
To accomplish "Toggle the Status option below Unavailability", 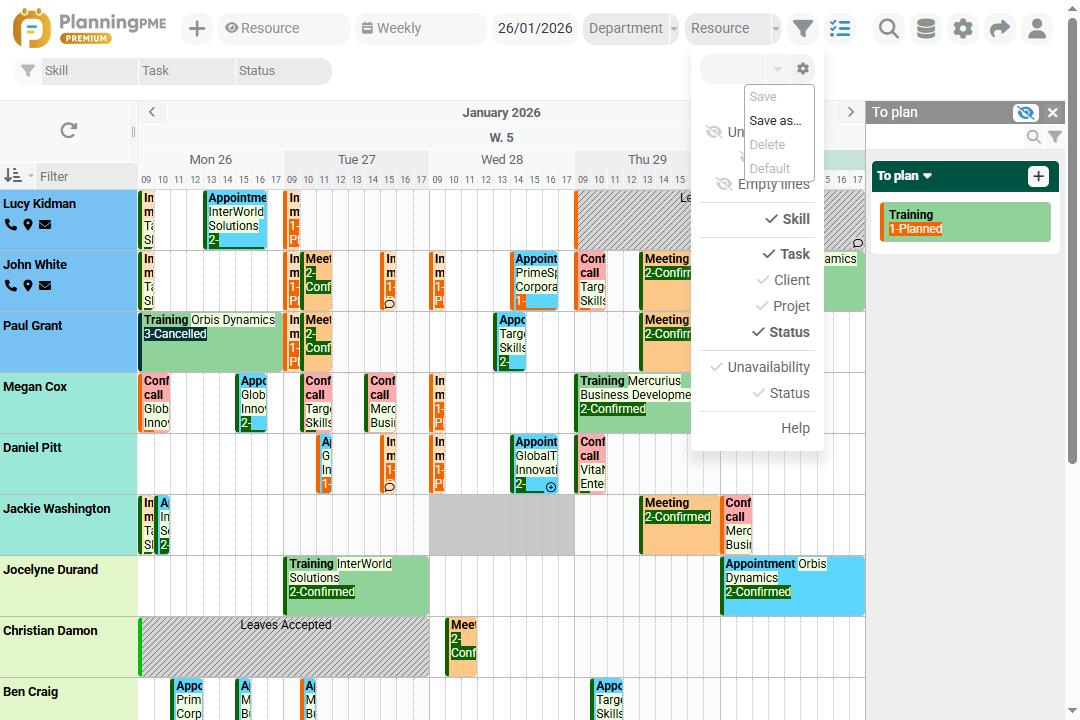I will (x=781, y=393).
